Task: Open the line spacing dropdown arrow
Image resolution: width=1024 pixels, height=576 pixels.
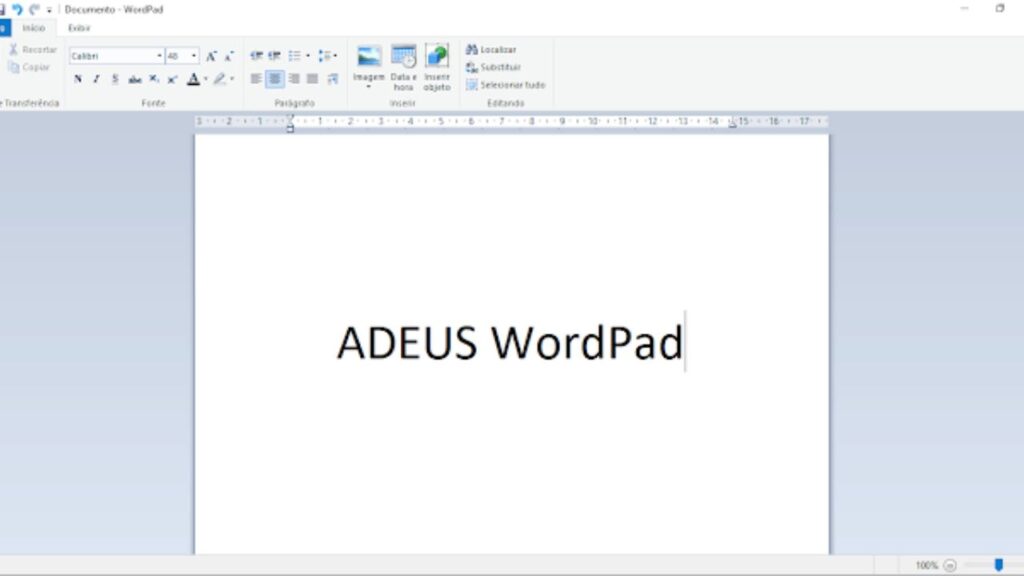Action: tap(336, 56)
